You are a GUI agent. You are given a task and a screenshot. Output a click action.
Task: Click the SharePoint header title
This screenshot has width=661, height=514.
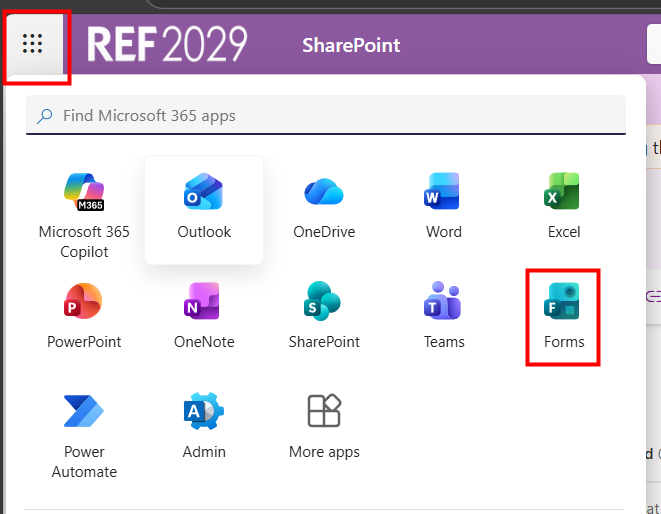[351, 45]
